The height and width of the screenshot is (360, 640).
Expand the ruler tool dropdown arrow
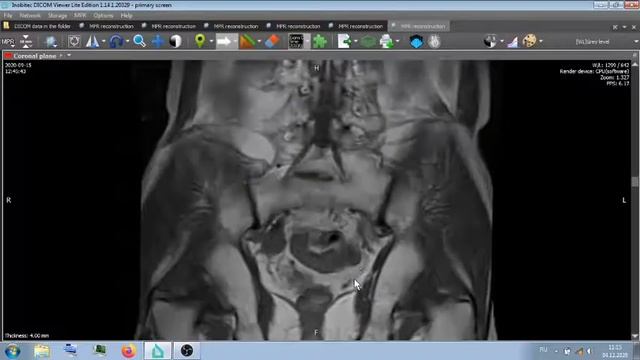[259, 41]
